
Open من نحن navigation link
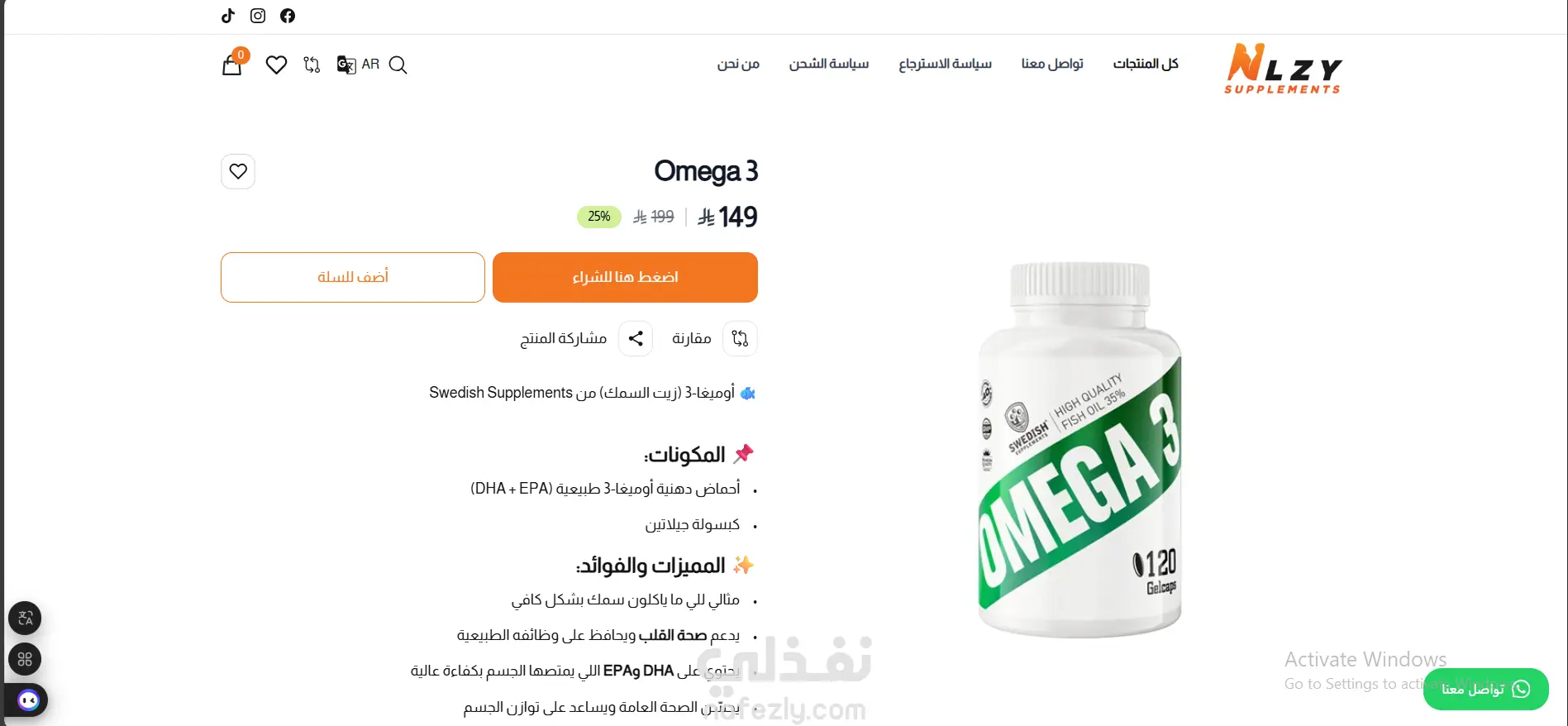(738, 64)
